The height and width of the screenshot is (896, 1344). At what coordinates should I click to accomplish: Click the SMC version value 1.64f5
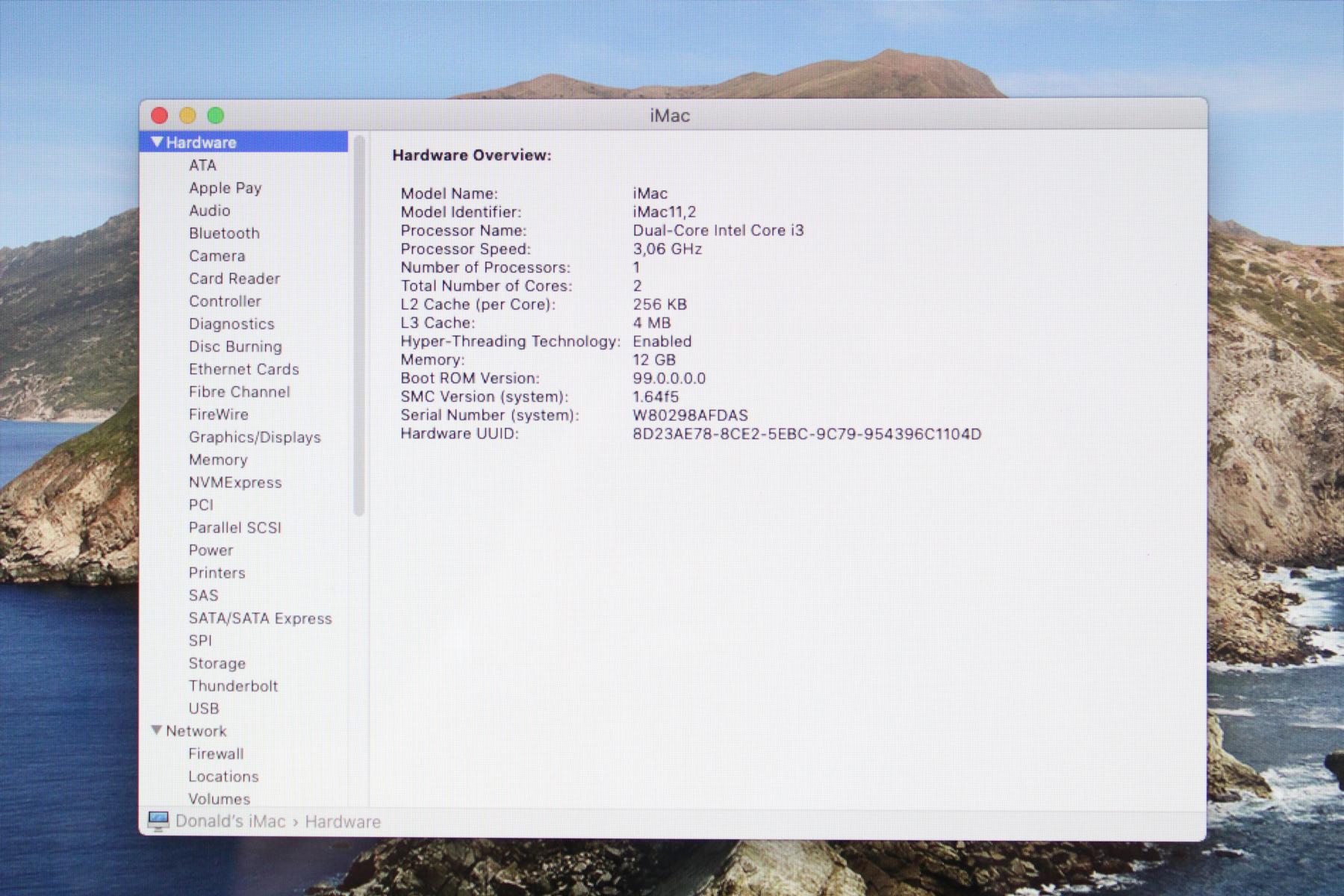(x=656, y=396)
